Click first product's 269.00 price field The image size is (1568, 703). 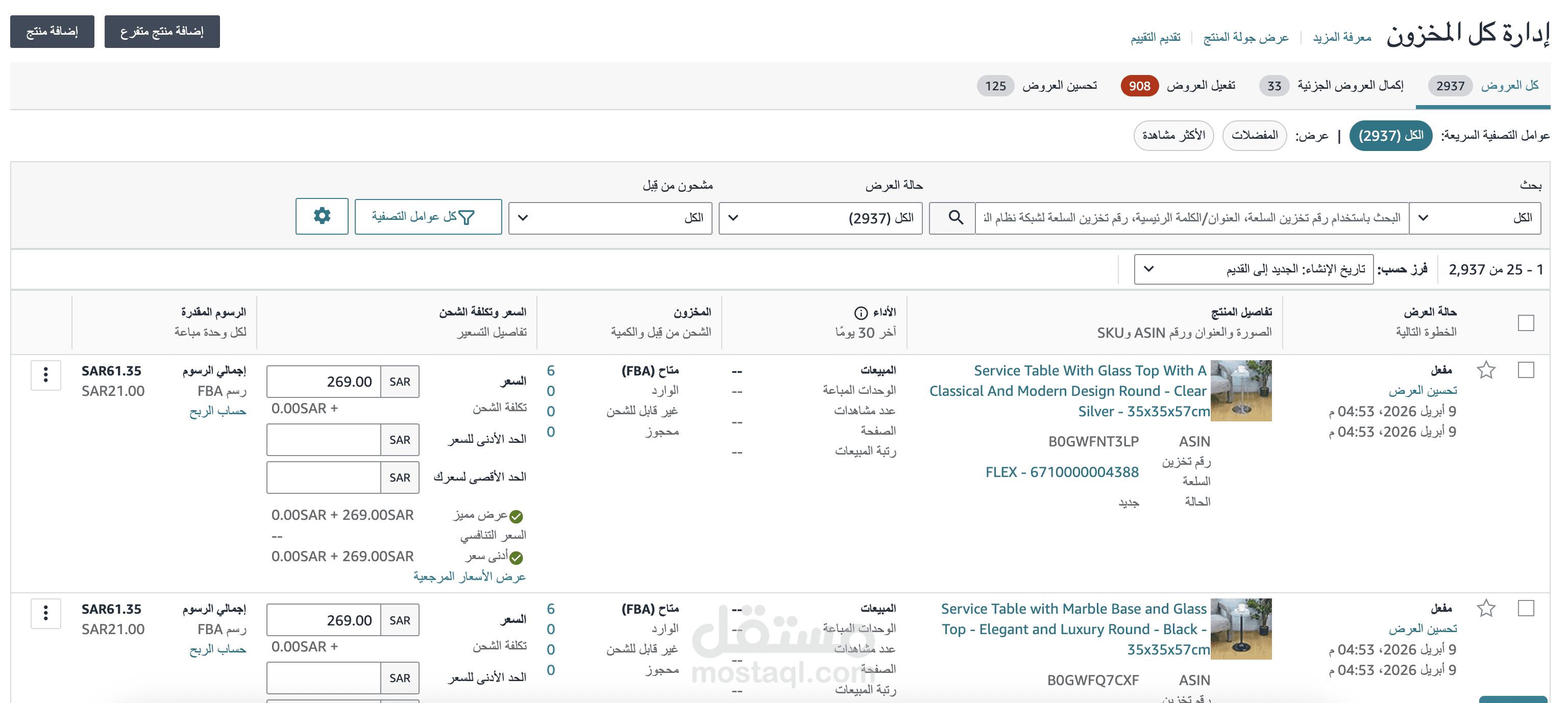[324, 381]
